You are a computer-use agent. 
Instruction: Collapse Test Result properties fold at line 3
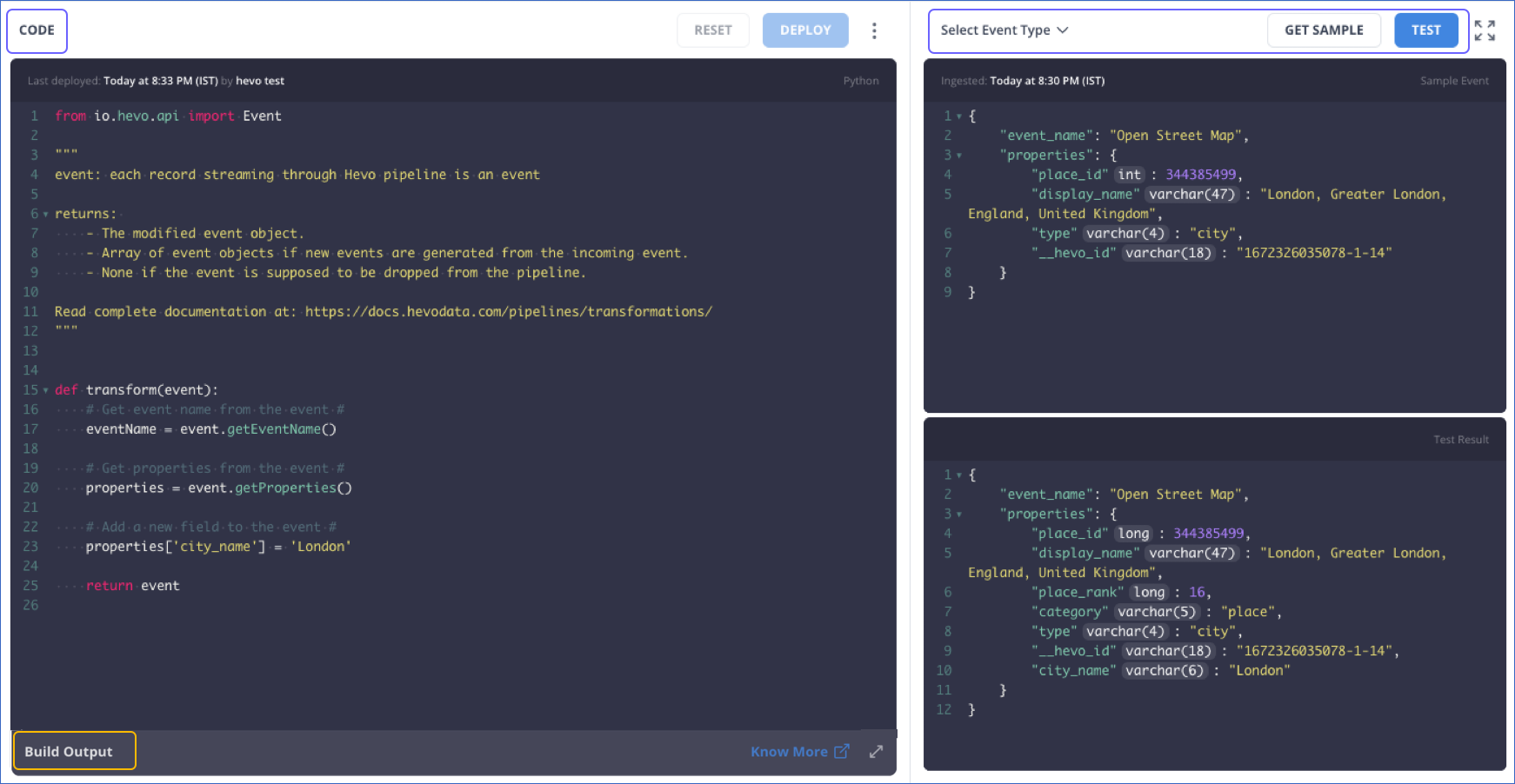[x=959, y=515]
